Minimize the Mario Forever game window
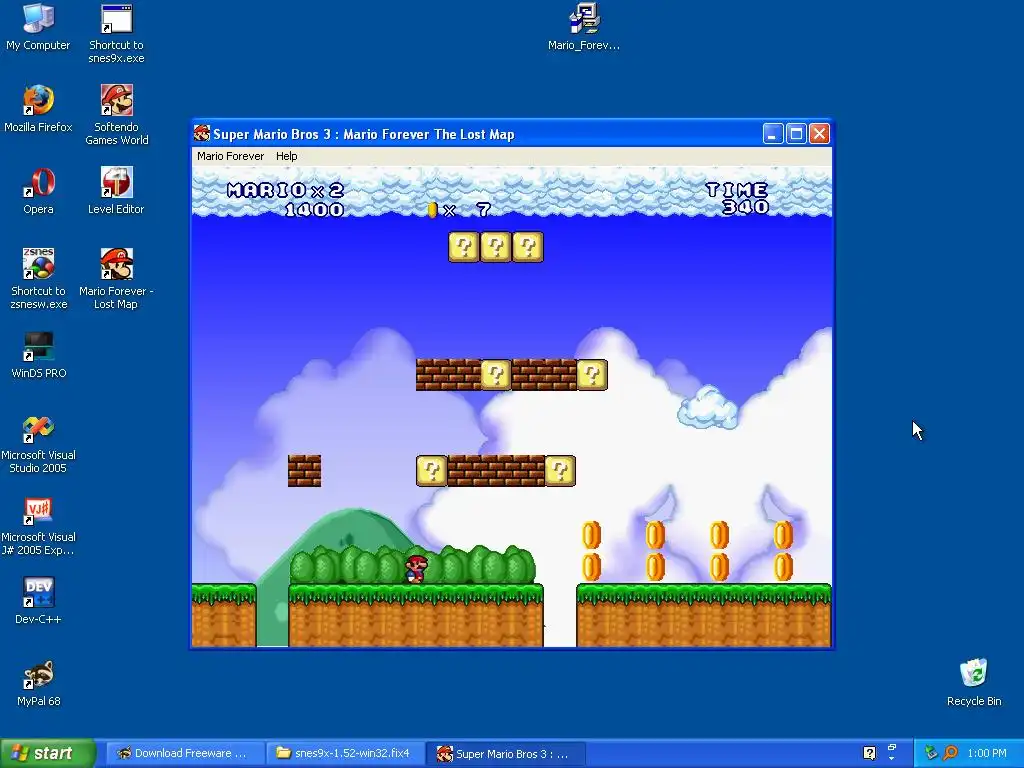The height and width of the screenshot is (768, 1024). tap(773, 134)
